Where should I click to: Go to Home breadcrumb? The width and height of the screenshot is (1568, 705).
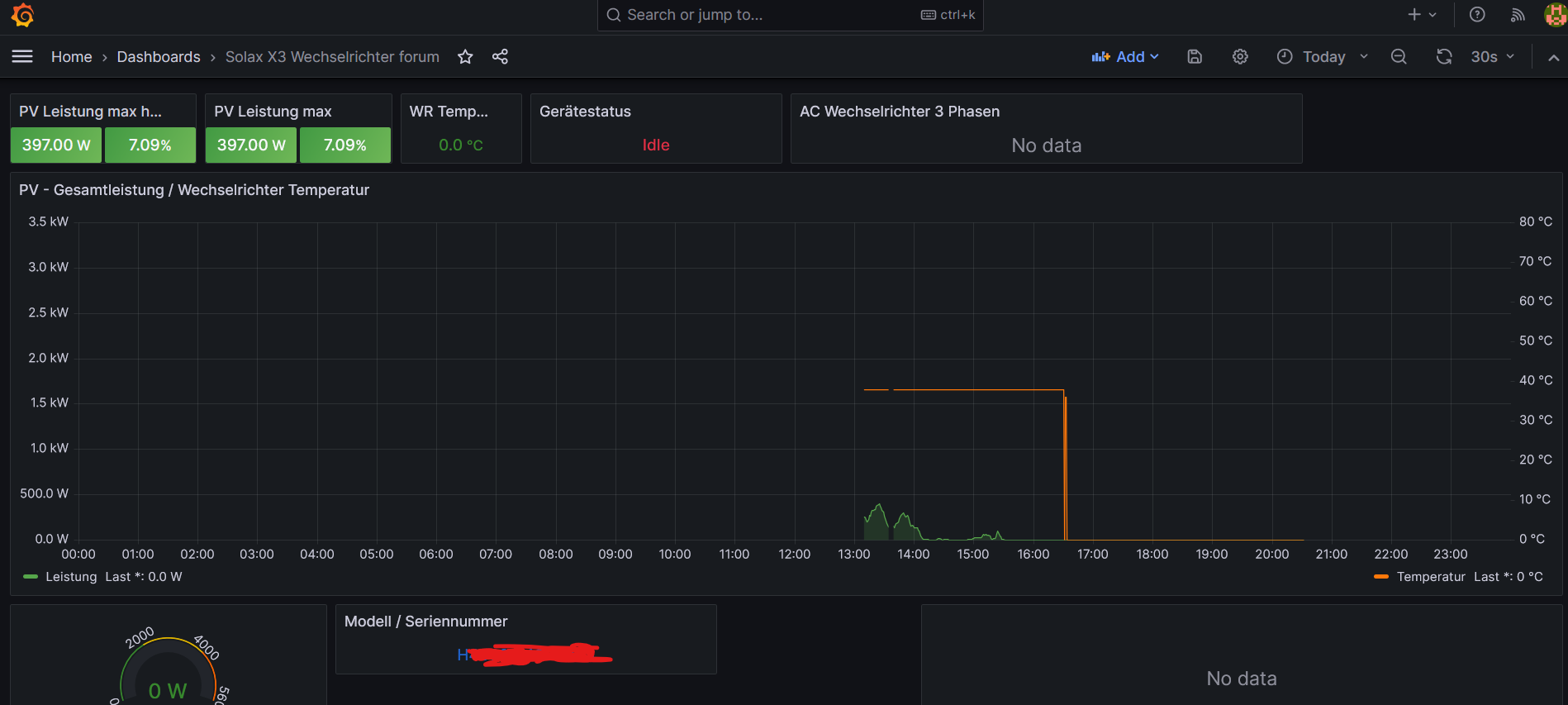click(71, 56)
